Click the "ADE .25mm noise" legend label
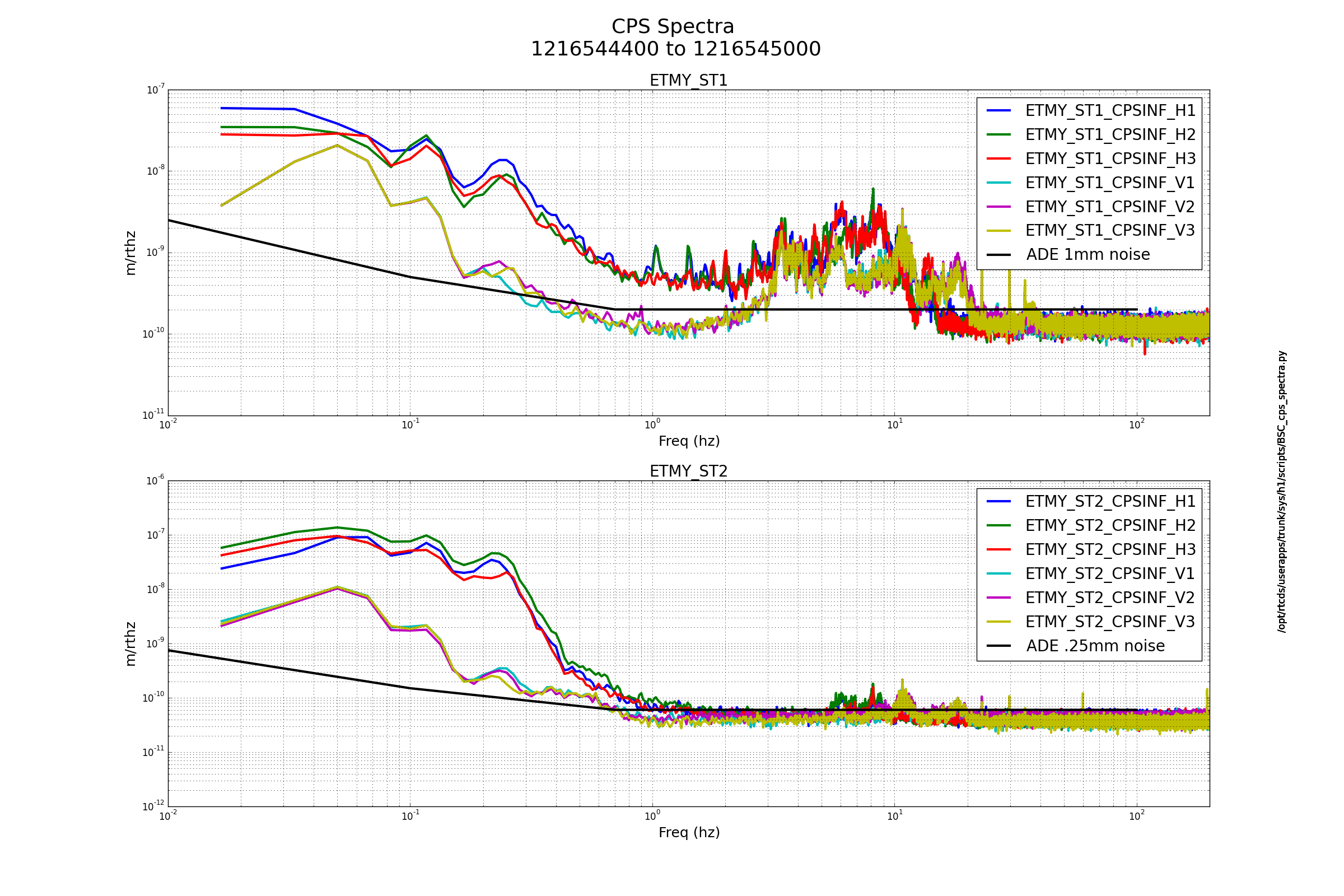1344x896 pixels. [x=1095, y=646]
